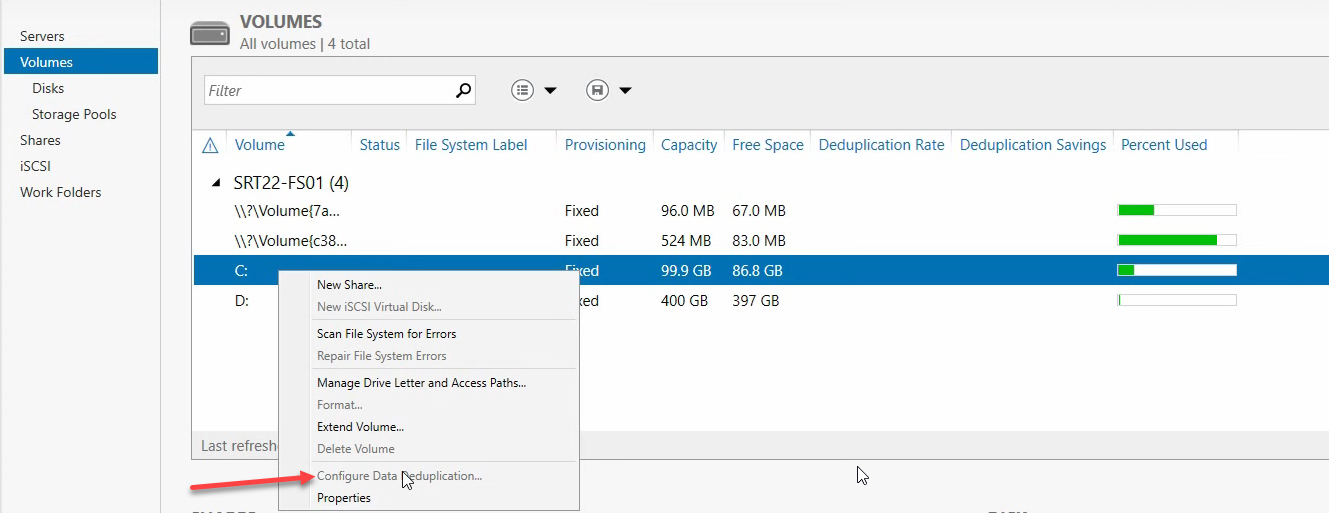Sort by the Status column header
Screen dimensions: 1329x513
point(379,145)
